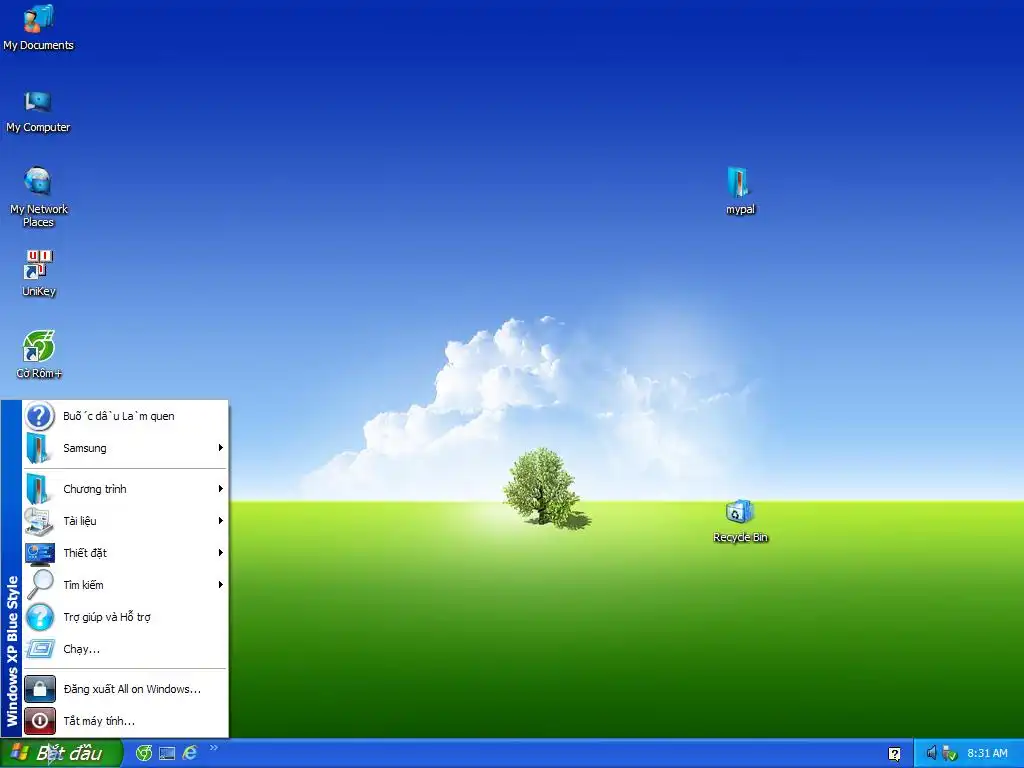Click Đăng xuất All on Windows...

[125, 689]
